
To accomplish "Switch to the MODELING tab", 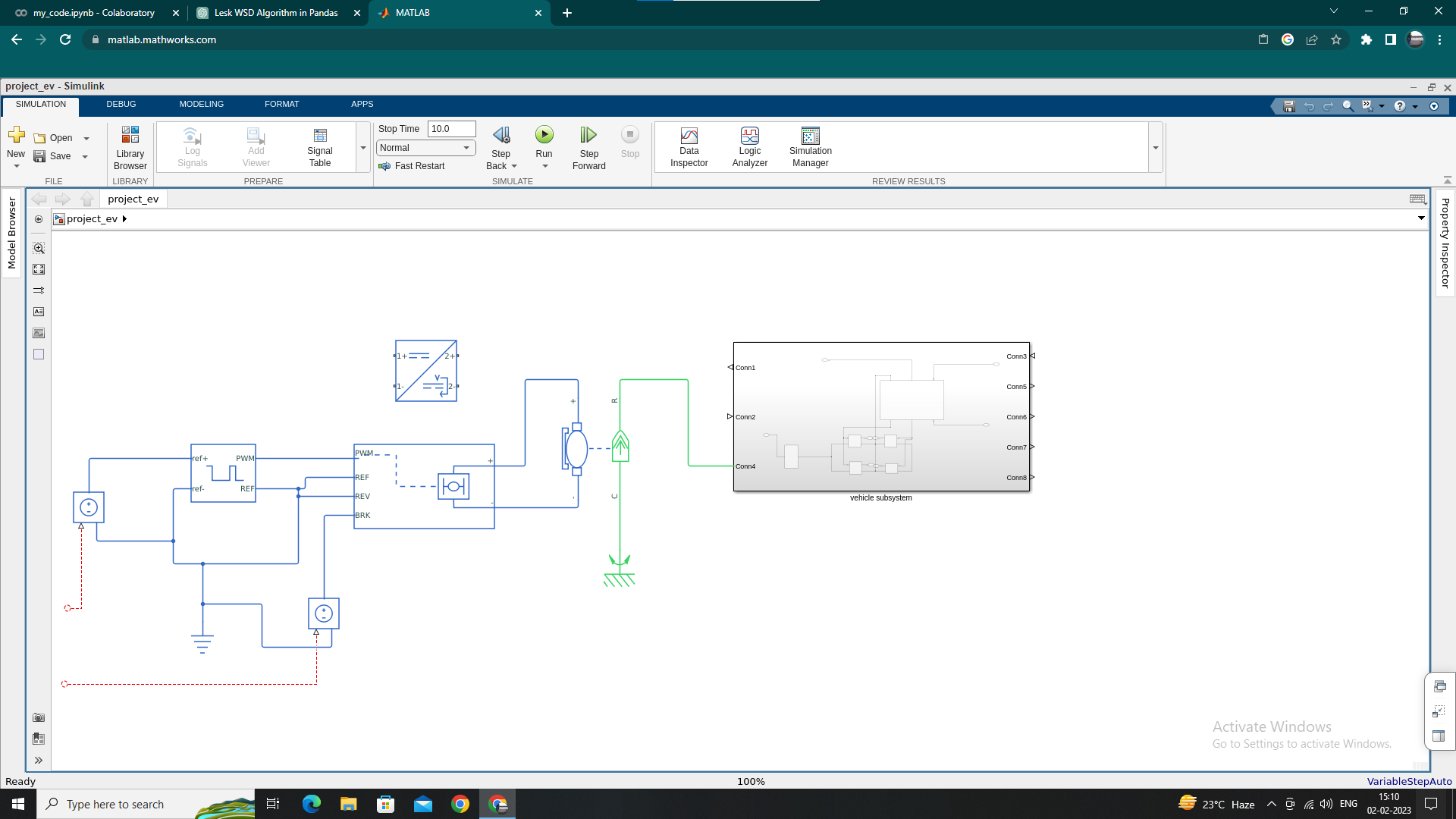I will pyautogui.click(x=201, y=104).
